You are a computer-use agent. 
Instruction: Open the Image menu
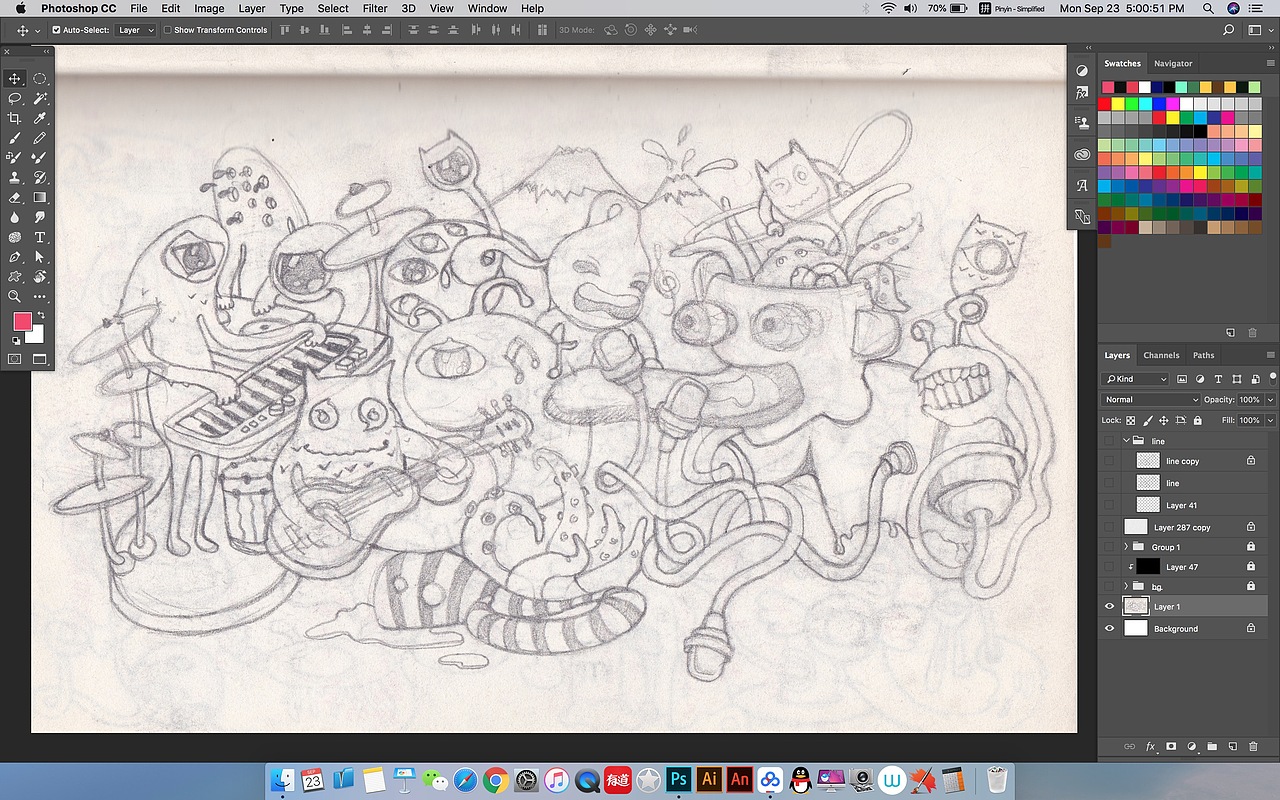click(209, 8)
